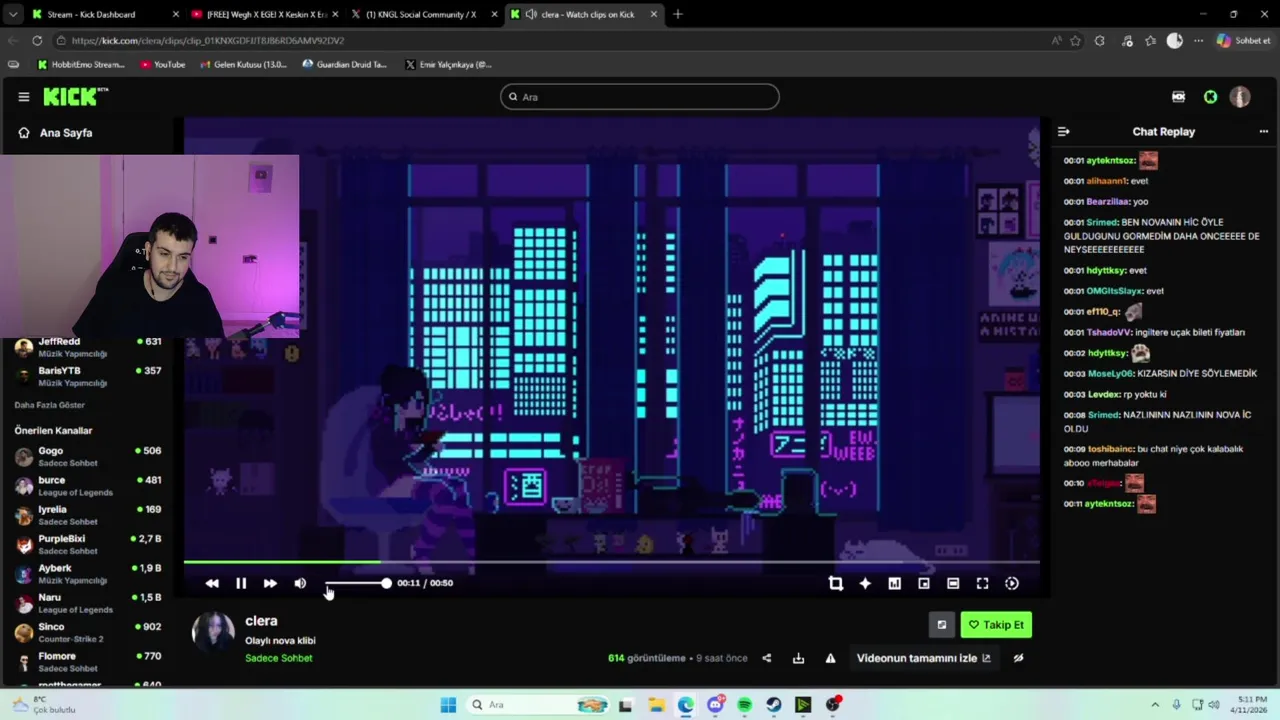Click the crop clip icon in player
Screen dimensions: 1280x720
(x=836, y=583)
